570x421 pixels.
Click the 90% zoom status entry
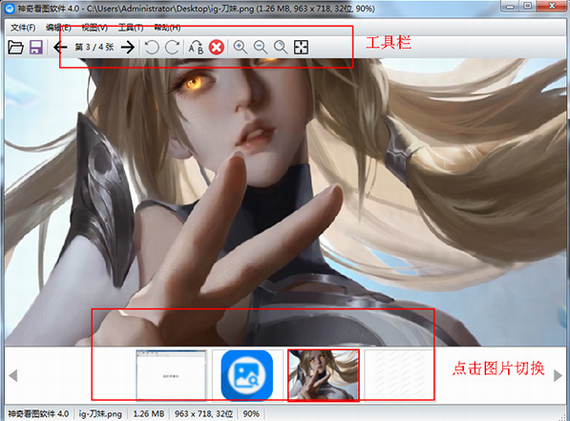tap(251, 414)
